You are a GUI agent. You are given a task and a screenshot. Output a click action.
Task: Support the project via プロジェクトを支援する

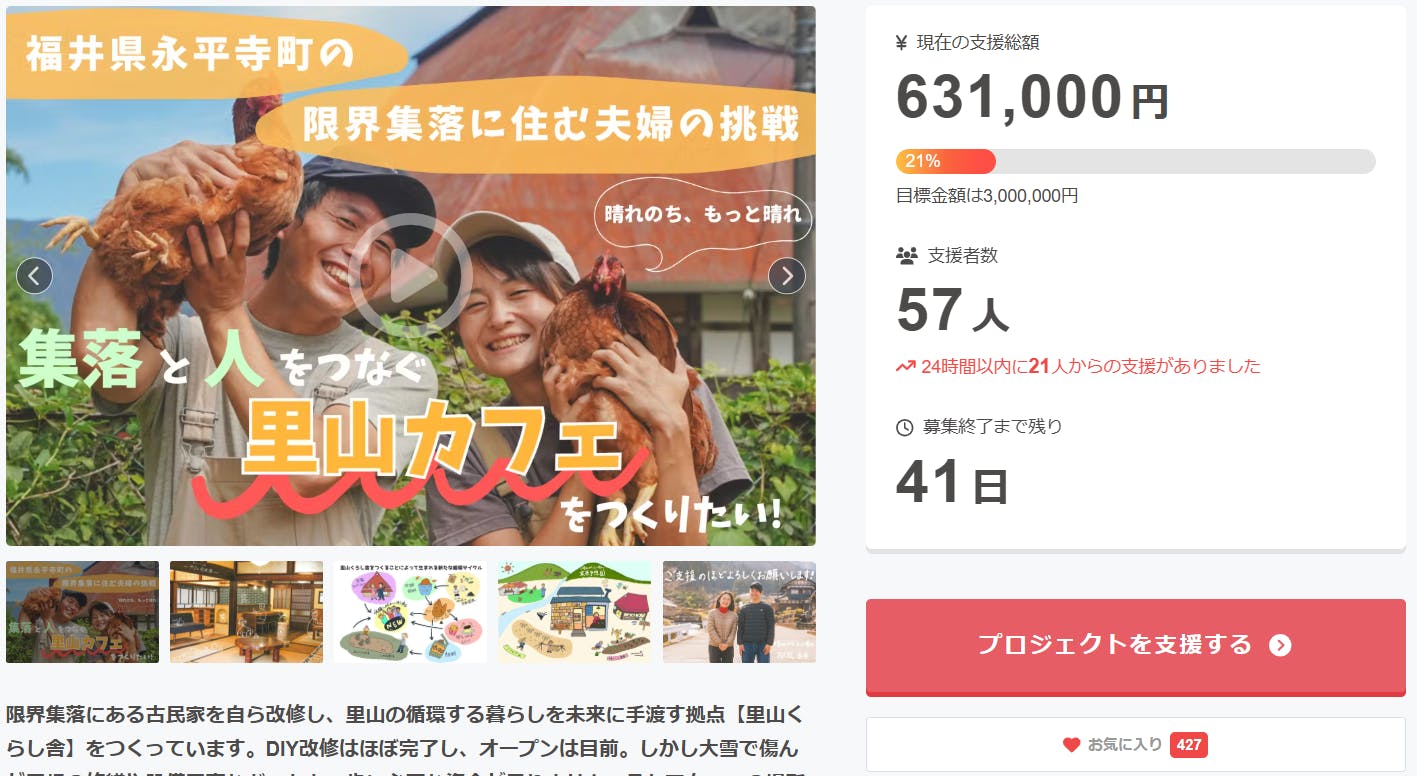click(x=1136, y=645)
